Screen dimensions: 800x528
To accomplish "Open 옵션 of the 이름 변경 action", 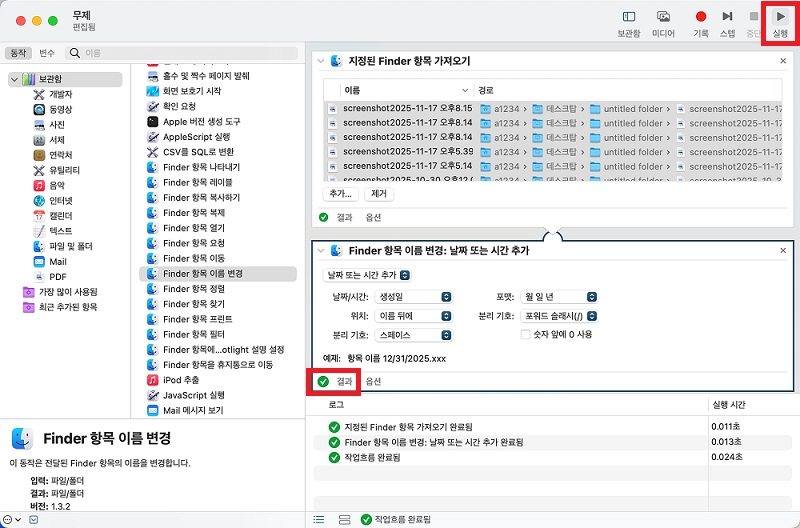I will tap(373, 382).
